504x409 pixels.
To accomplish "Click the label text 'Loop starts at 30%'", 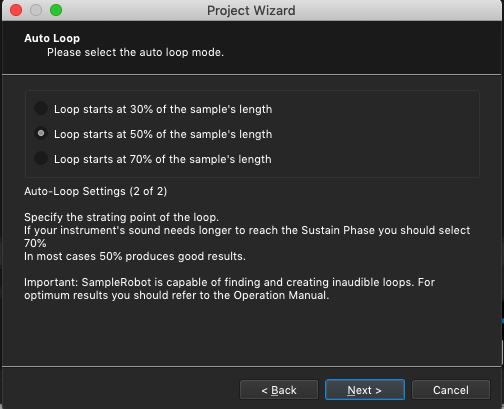I will tap(103, 109).
